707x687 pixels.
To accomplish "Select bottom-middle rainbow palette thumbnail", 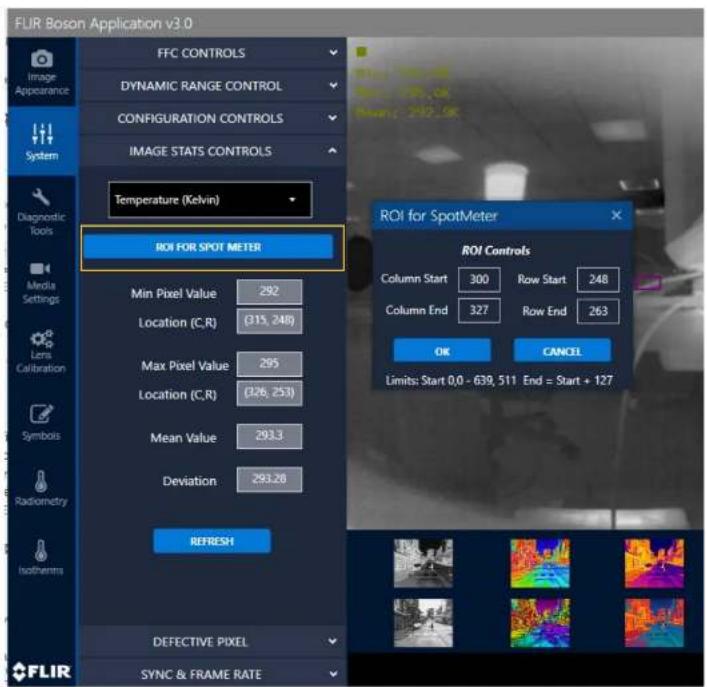I will [x=540, y=623].
